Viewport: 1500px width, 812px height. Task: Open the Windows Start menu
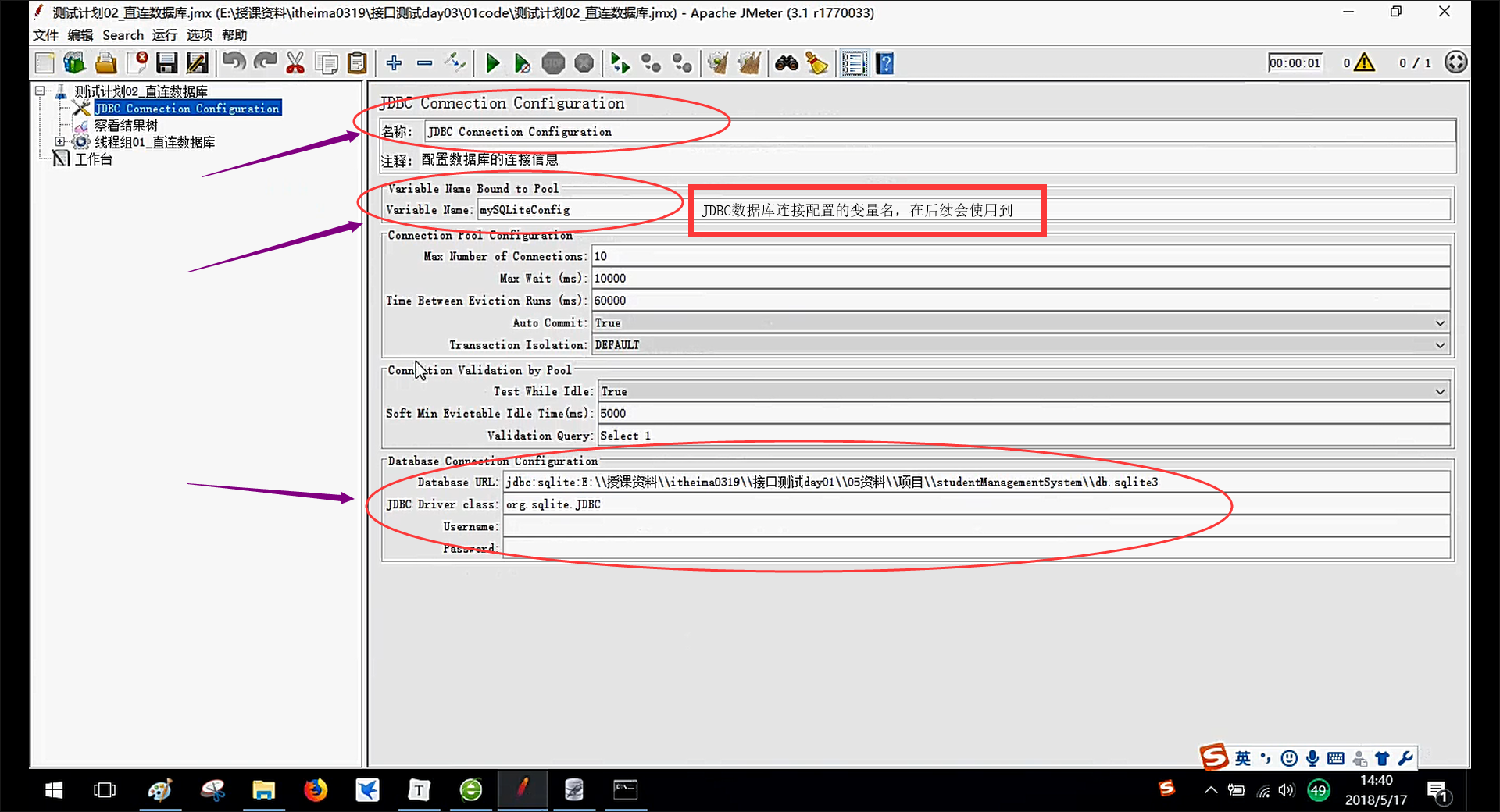pyautogui.click(x=54, y=790)
